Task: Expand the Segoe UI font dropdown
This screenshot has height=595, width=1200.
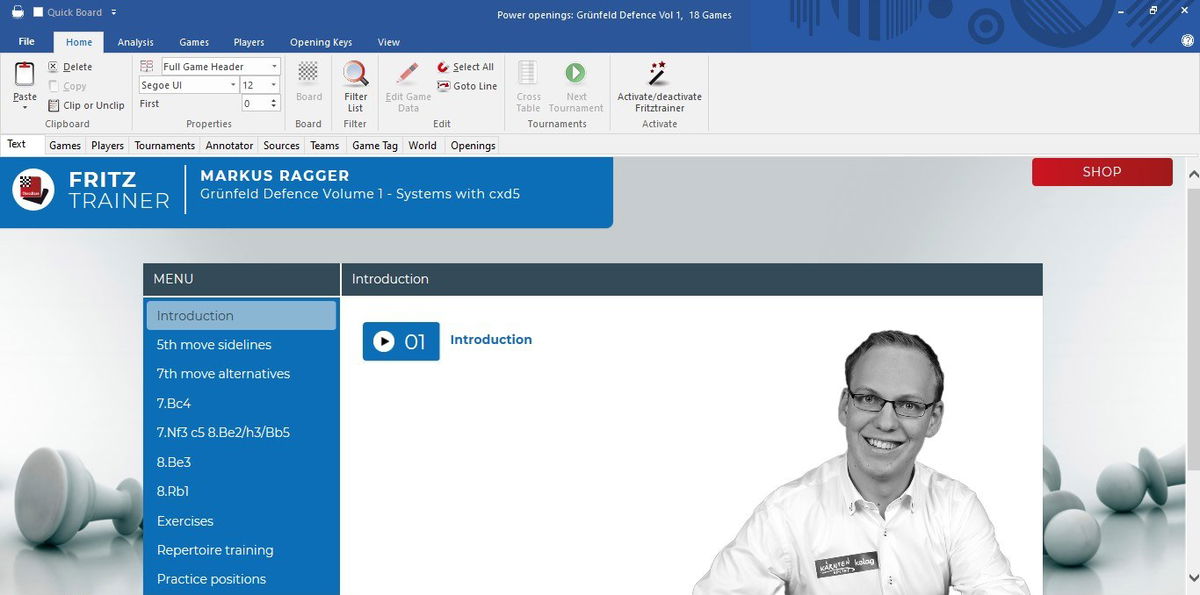Action: pos(232,86)
